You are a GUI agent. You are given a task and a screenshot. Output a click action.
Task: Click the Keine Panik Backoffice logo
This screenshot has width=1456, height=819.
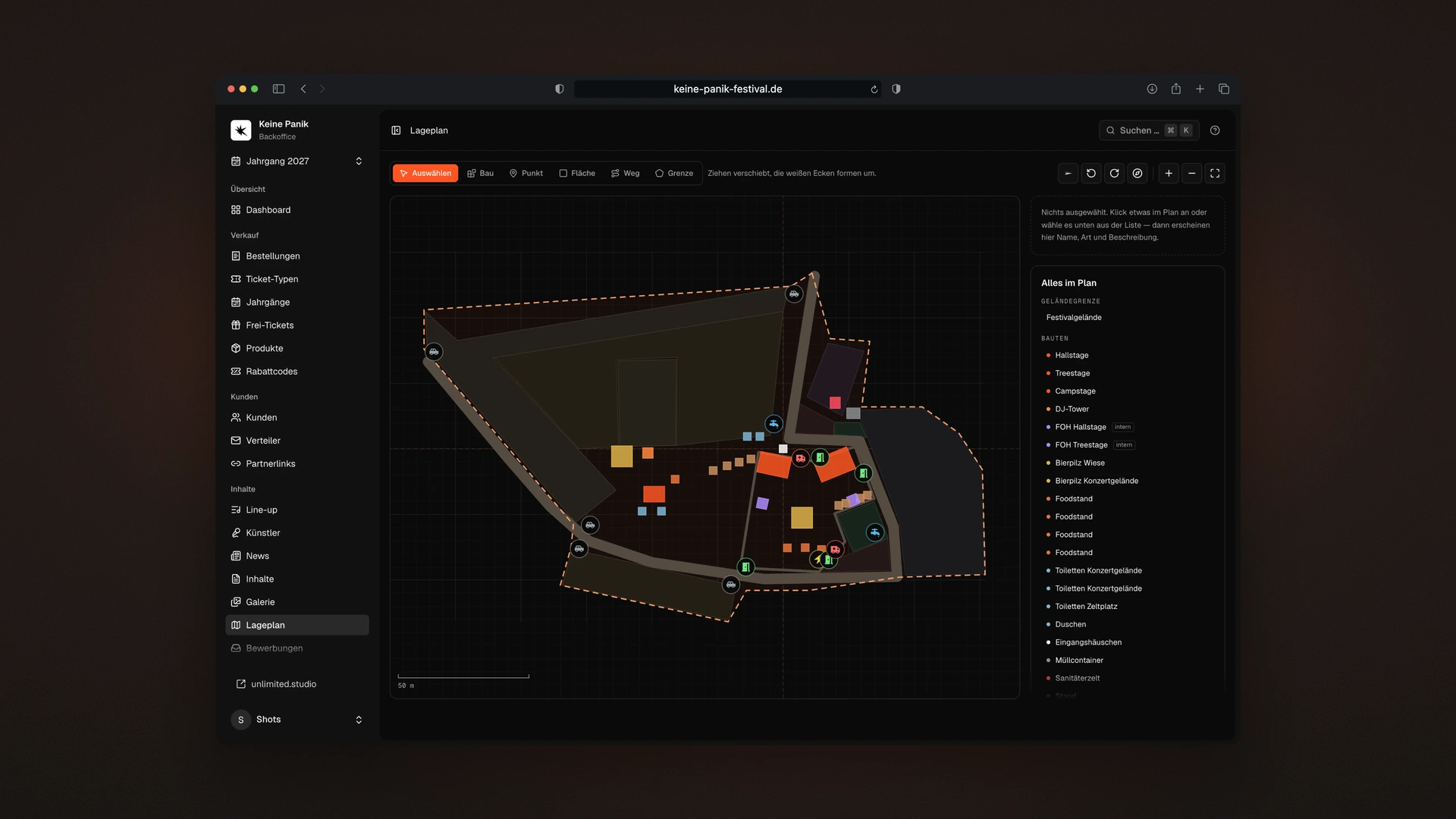241,130
